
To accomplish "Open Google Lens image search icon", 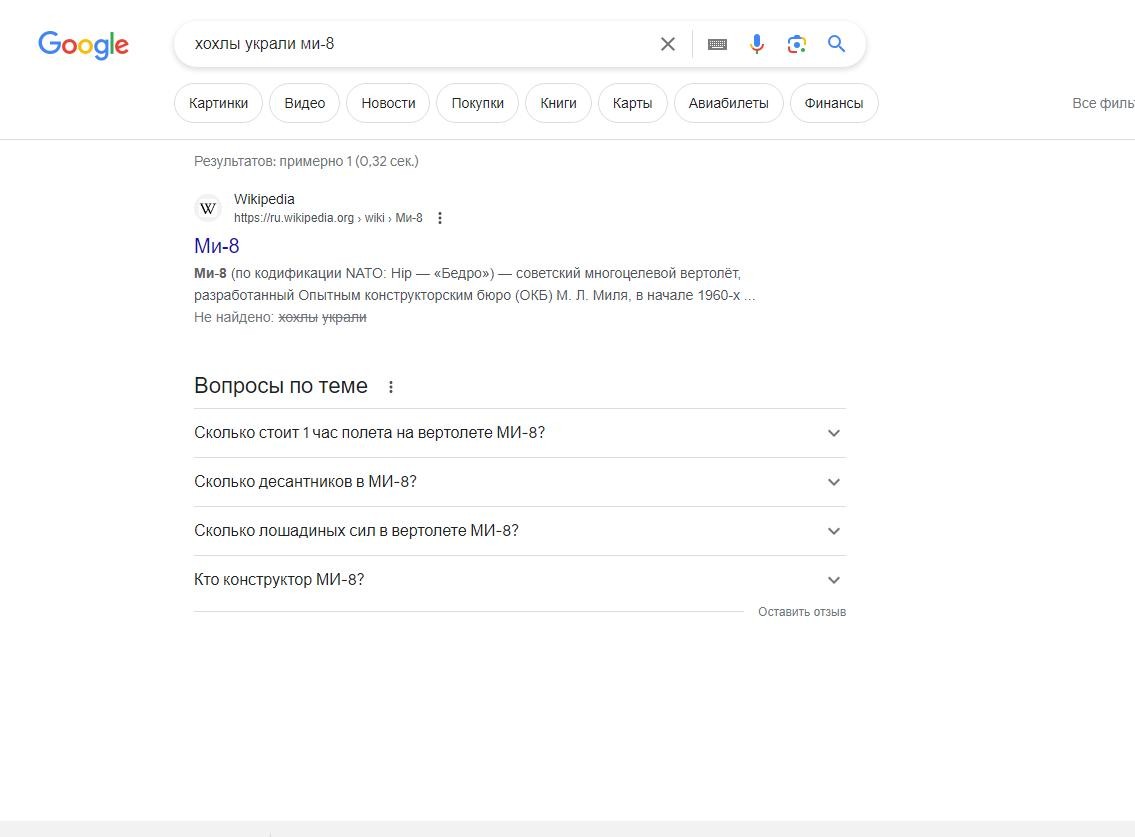I will pyautogui.click(x=796, y=44).
